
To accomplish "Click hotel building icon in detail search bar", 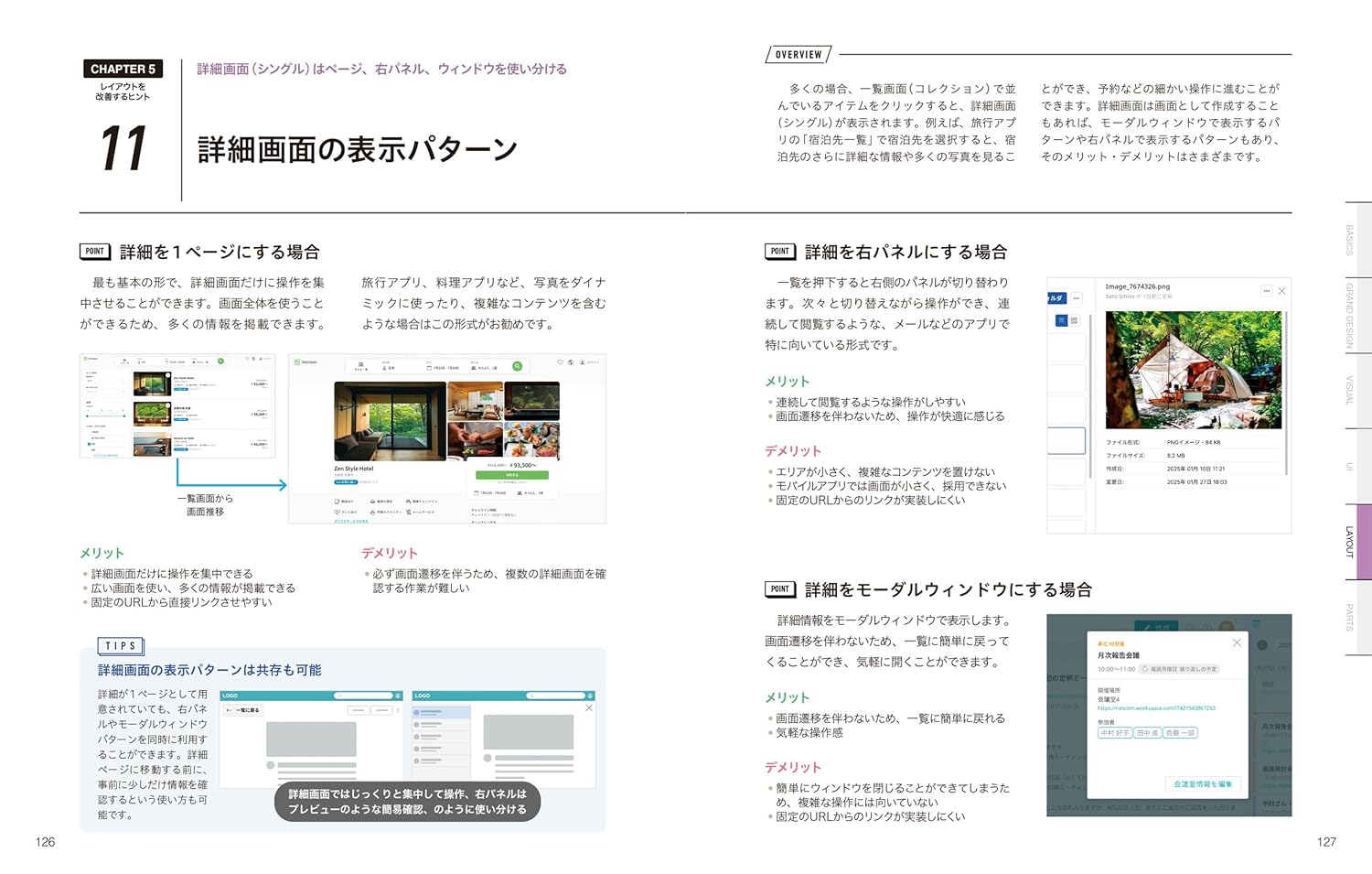I will 360,366.
